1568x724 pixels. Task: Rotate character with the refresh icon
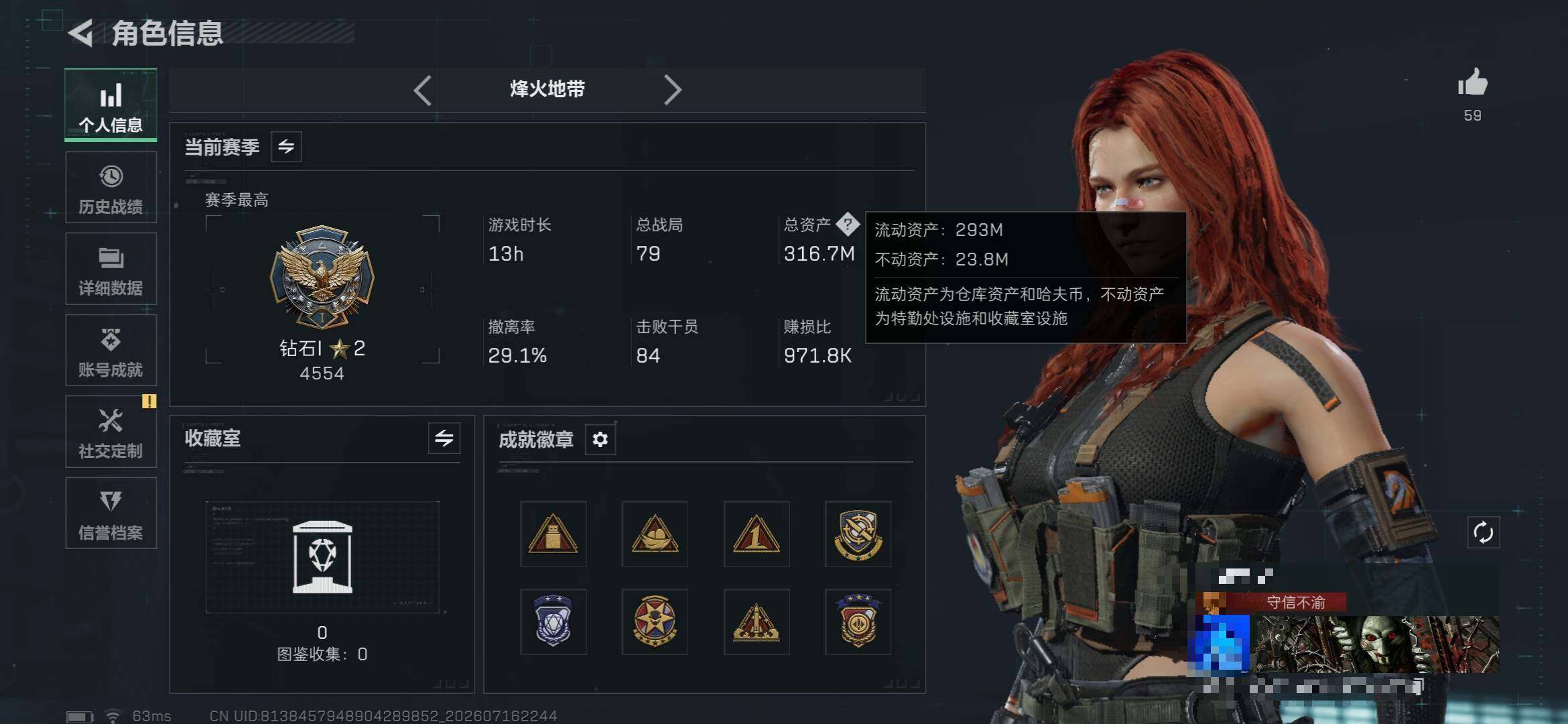(x=1483, y=533)
